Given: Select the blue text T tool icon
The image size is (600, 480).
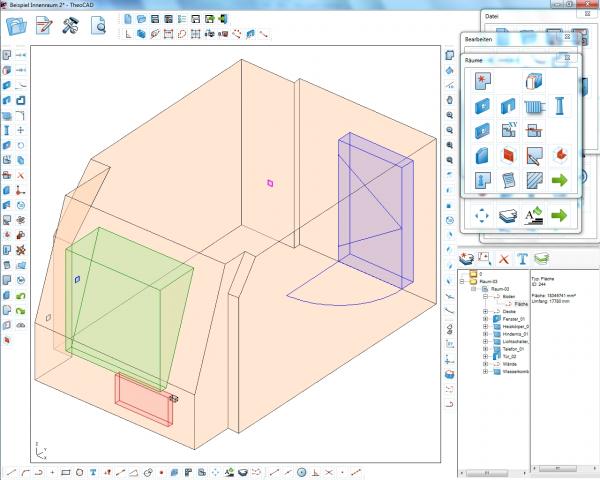Looking at the screenshot, I should [x=522, y=258].
